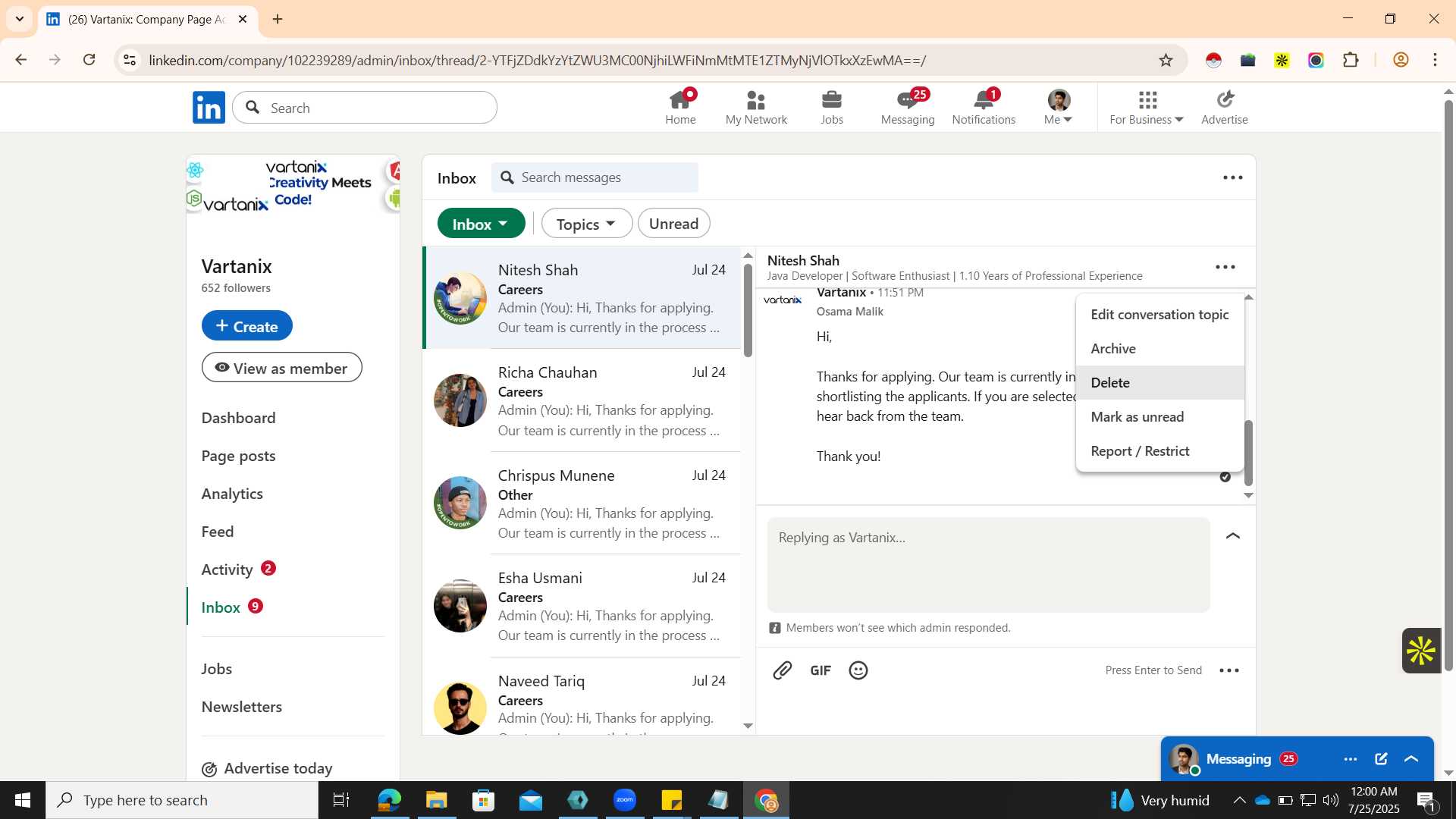Select Edit conversation topic in the menu

1159,314
